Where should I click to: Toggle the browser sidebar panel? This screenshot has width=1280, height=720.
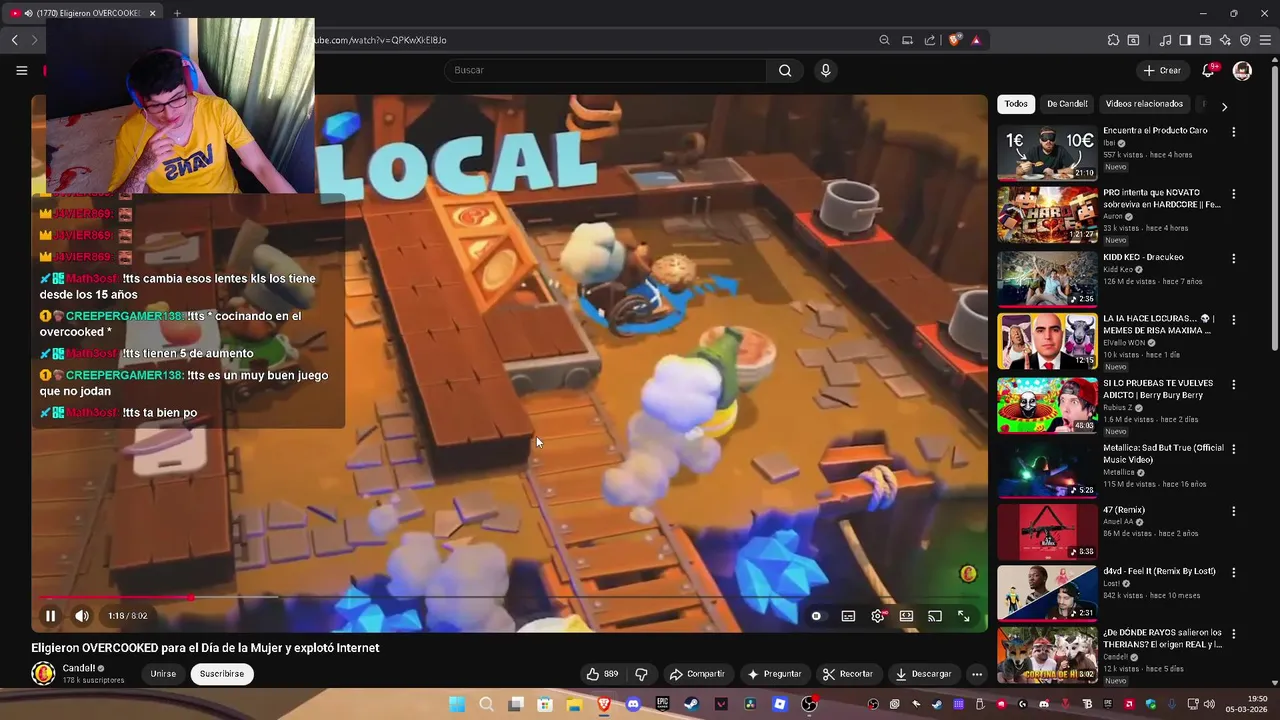(1185, 40)
